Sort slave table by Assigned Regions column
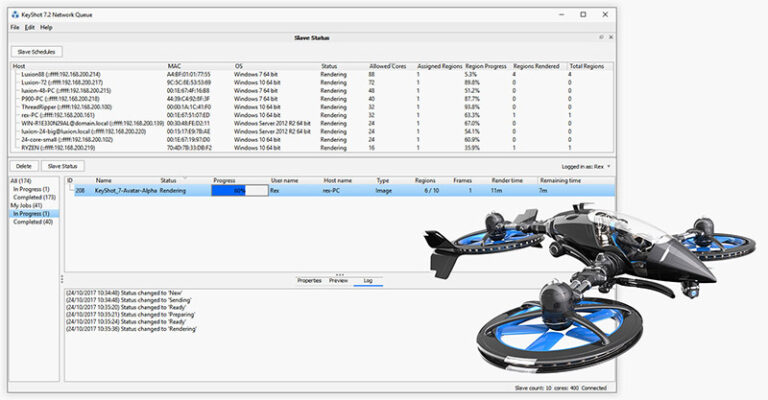This screenshot has height=400, width=768. pos(439,66)
